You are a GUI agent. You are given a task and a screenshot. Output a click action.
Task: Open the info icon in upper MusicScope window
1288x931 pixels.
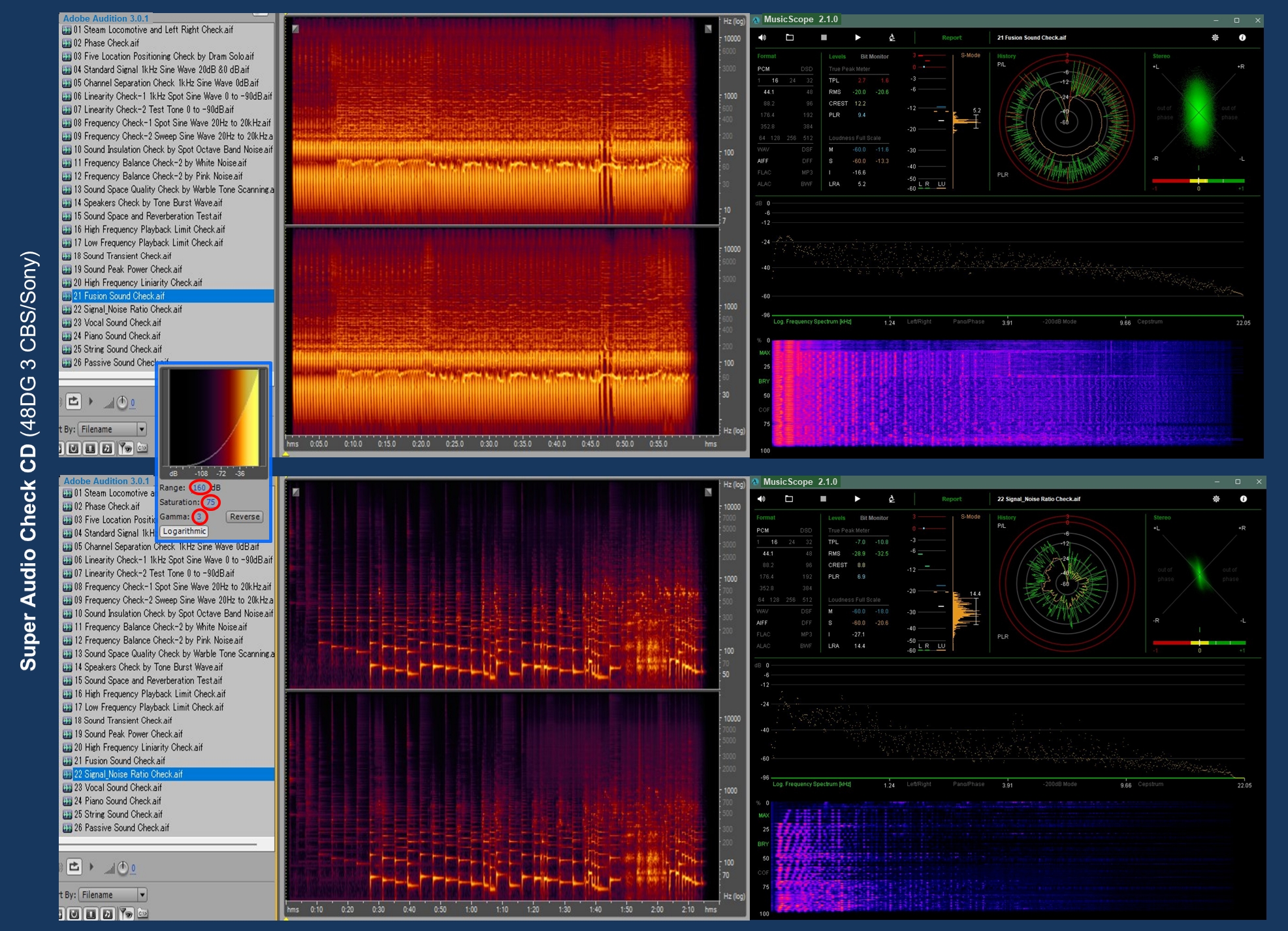point(1242,38)
